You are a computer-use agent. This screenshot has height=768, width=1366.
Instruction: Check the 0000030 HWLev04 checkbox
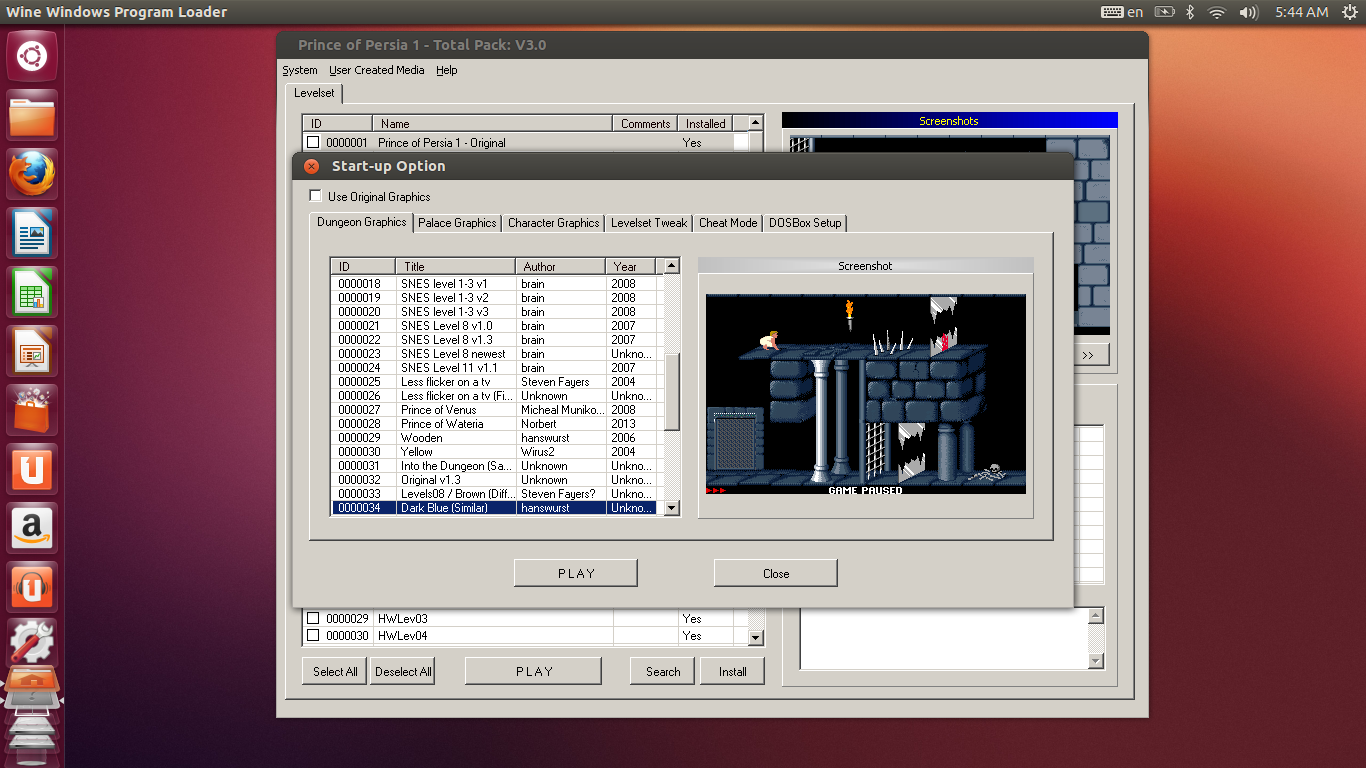coord(313,635)
